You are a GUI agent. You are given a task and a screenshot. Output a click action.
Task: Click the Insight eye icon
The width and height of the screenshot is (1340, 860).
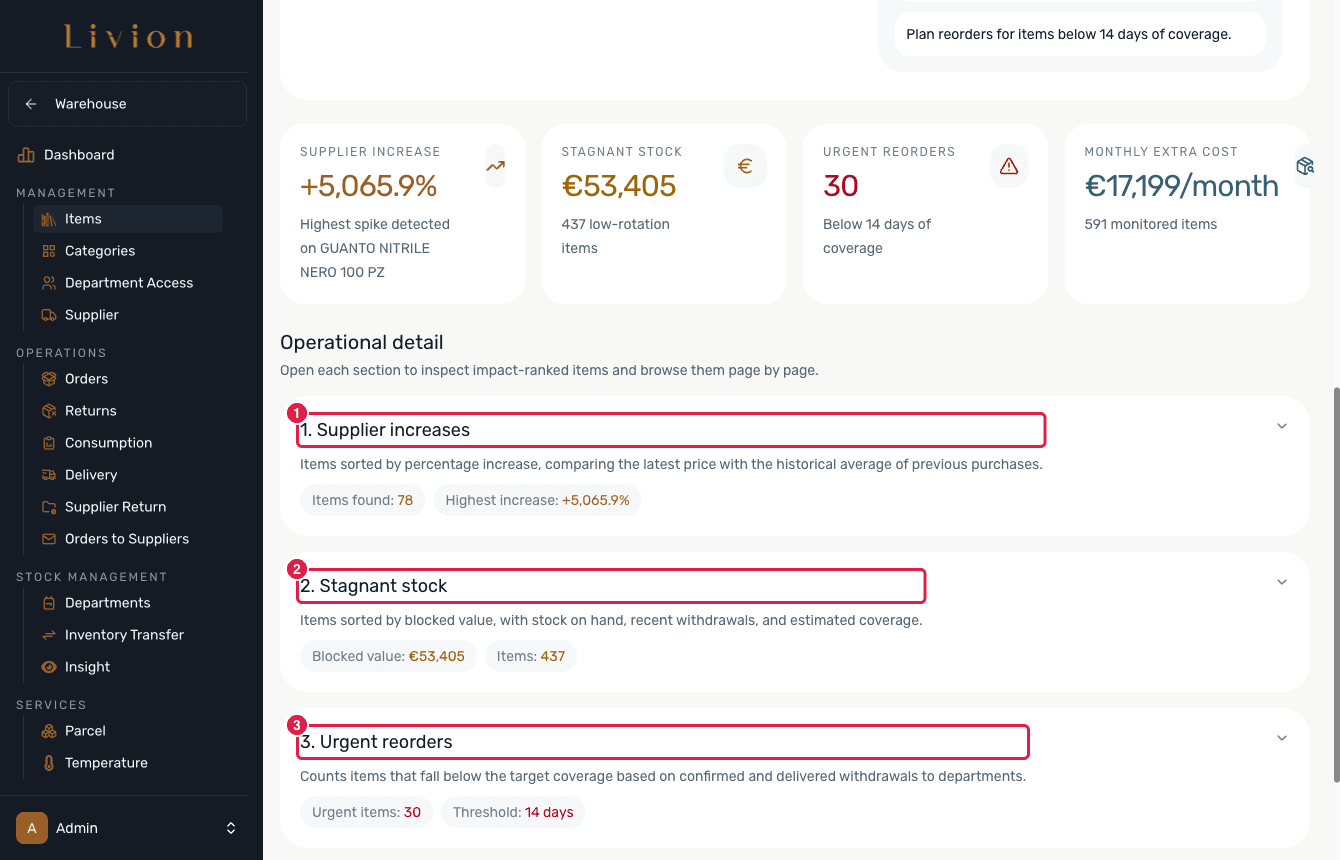[49, 667]
